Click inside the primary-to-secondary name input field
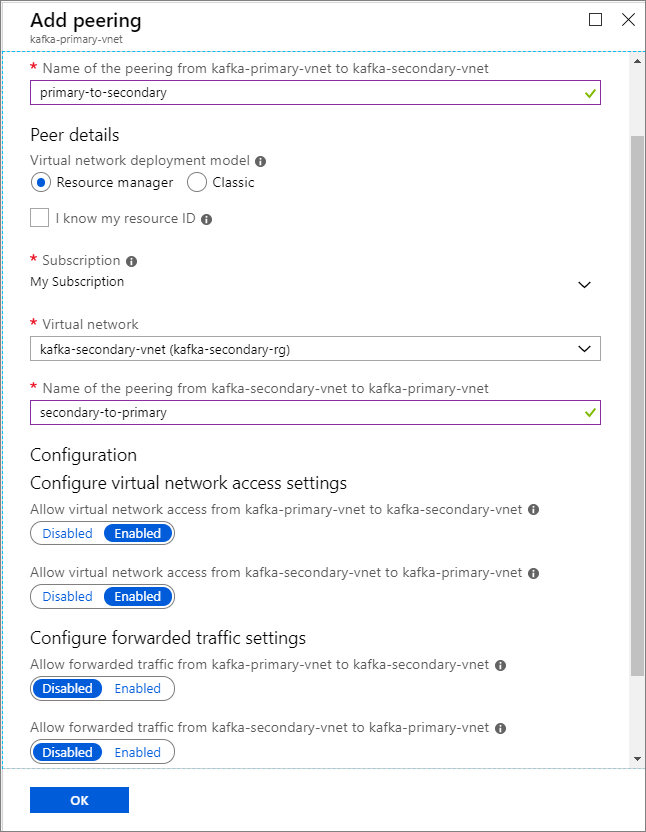This screenshot has width=646, height=832. point(300,92)
